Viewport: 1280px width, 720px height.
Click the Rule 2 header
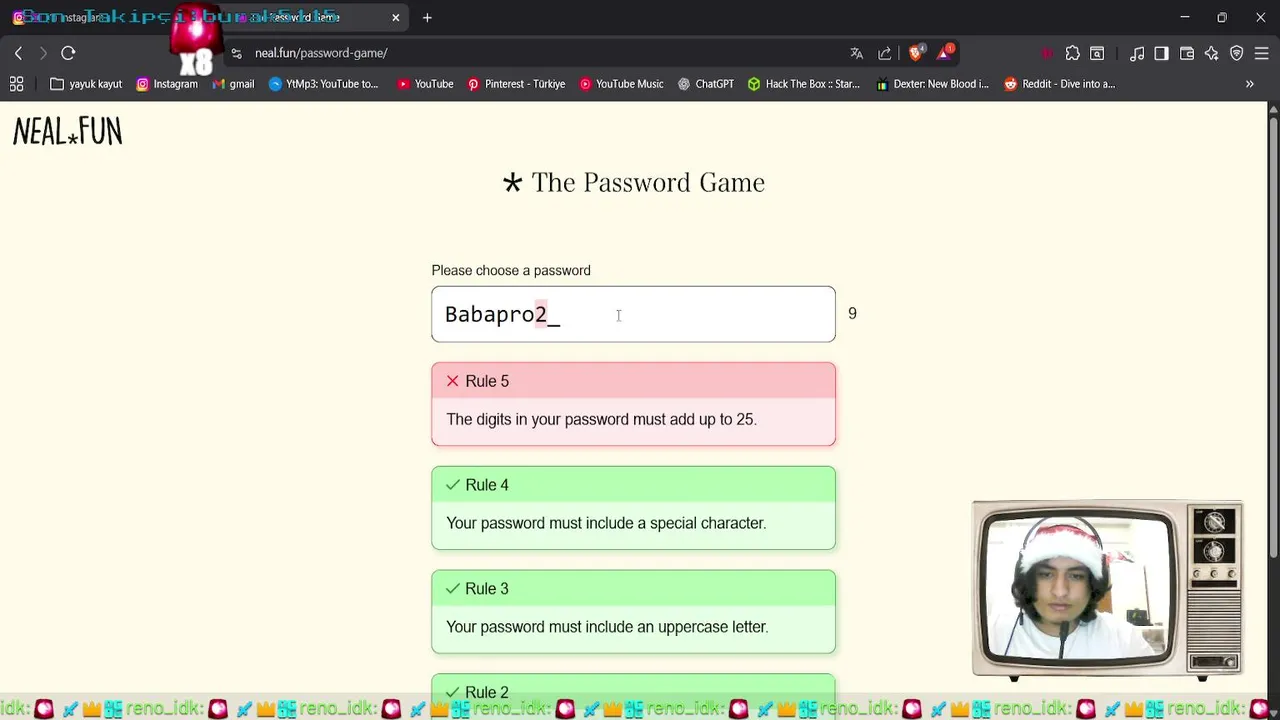(x=633, y=692)
